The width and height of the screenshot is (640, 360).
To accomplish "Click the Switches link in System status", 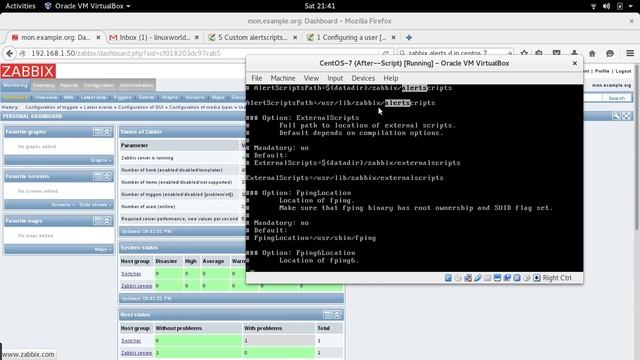I will [x=131, y=273].
